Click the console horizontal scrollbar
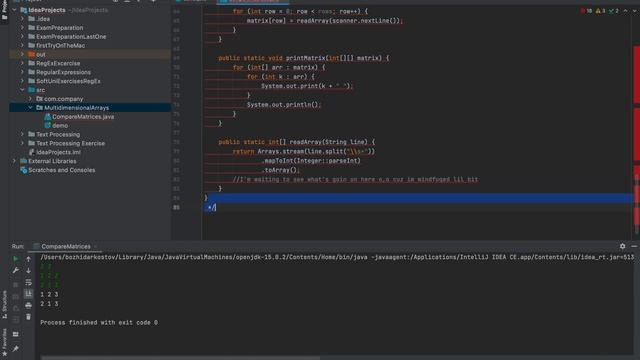 pyautogui.click(x=181, y=358)
